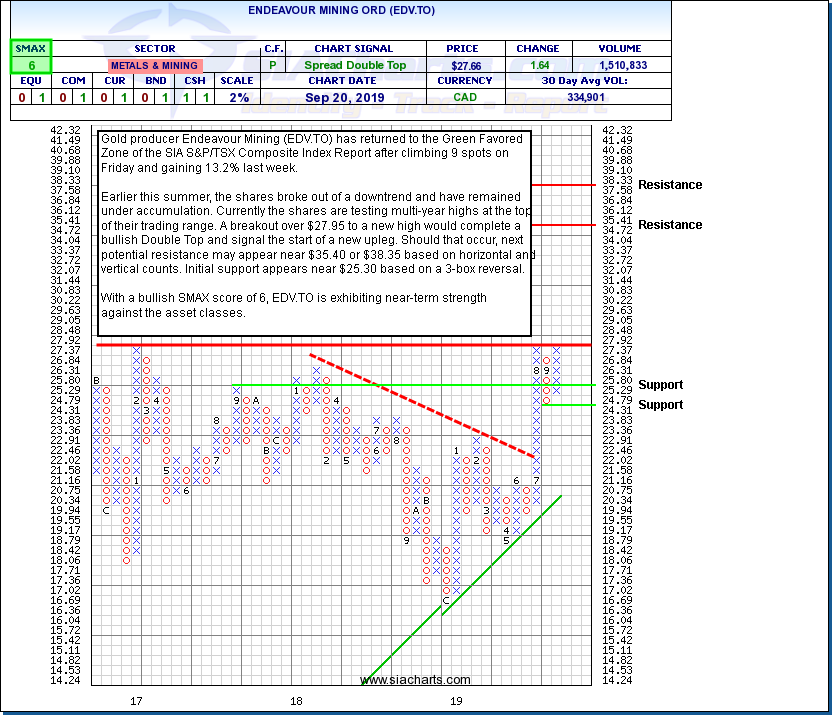Click the green P value under C.F.
Viewport: 832px width, 715px height.
pos(272,64)
